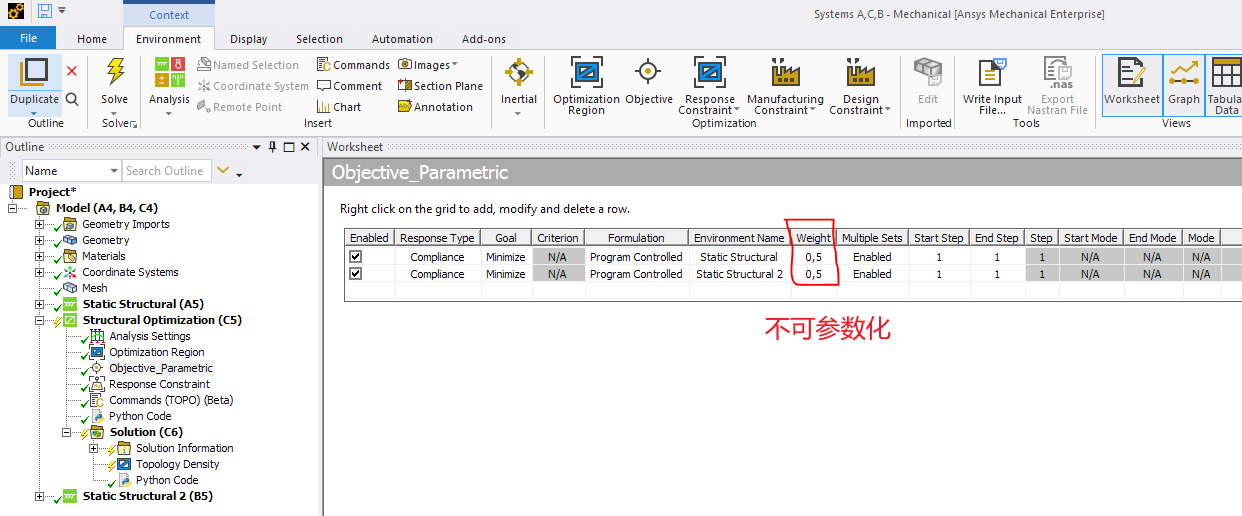Expand the Static Structural (A5) node
The height and width of the screenshot is (516, 1242).
(40, 304)
